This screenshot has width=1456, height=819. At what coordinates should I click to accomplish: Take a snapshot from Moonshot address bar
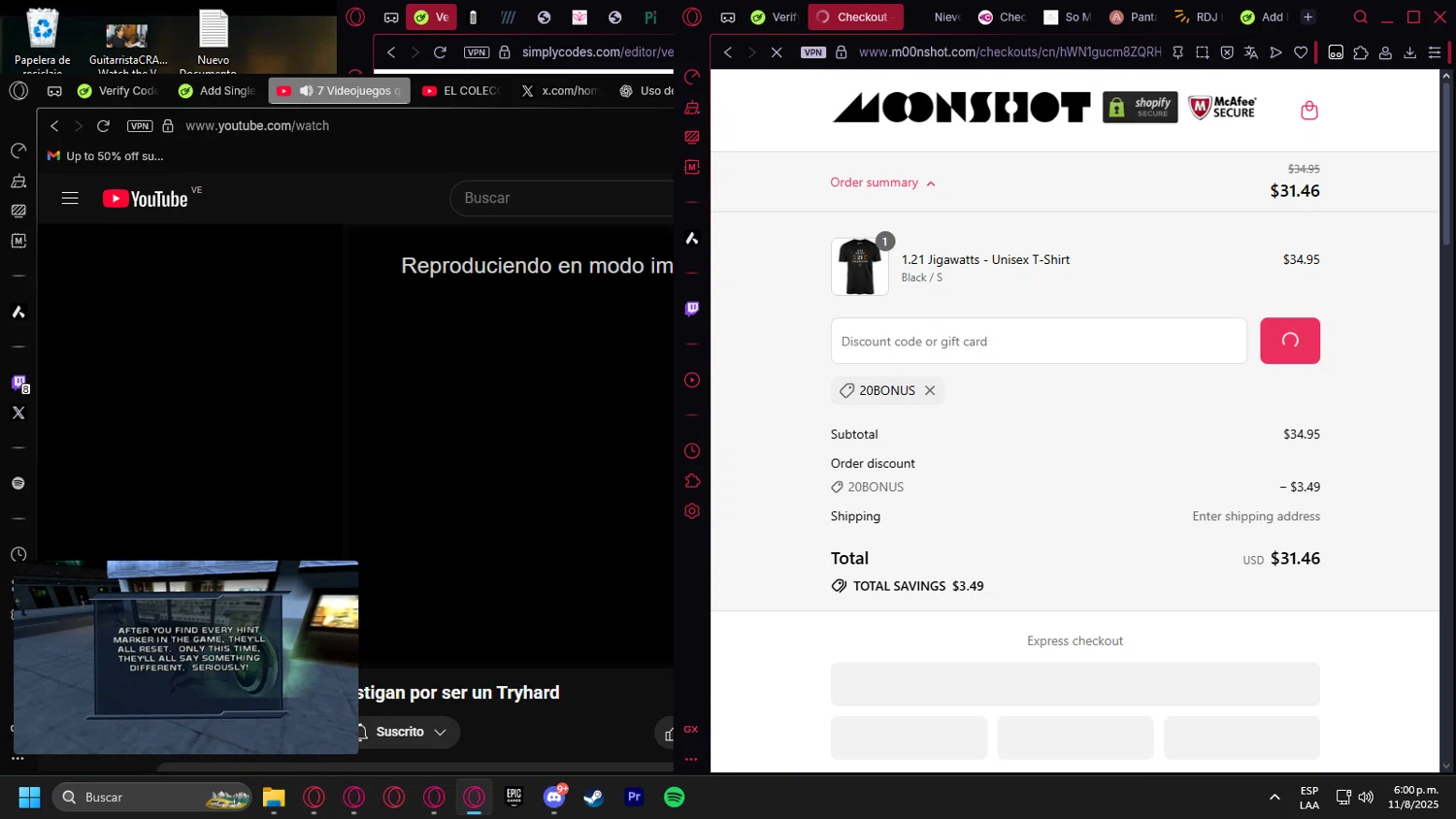1203,52
